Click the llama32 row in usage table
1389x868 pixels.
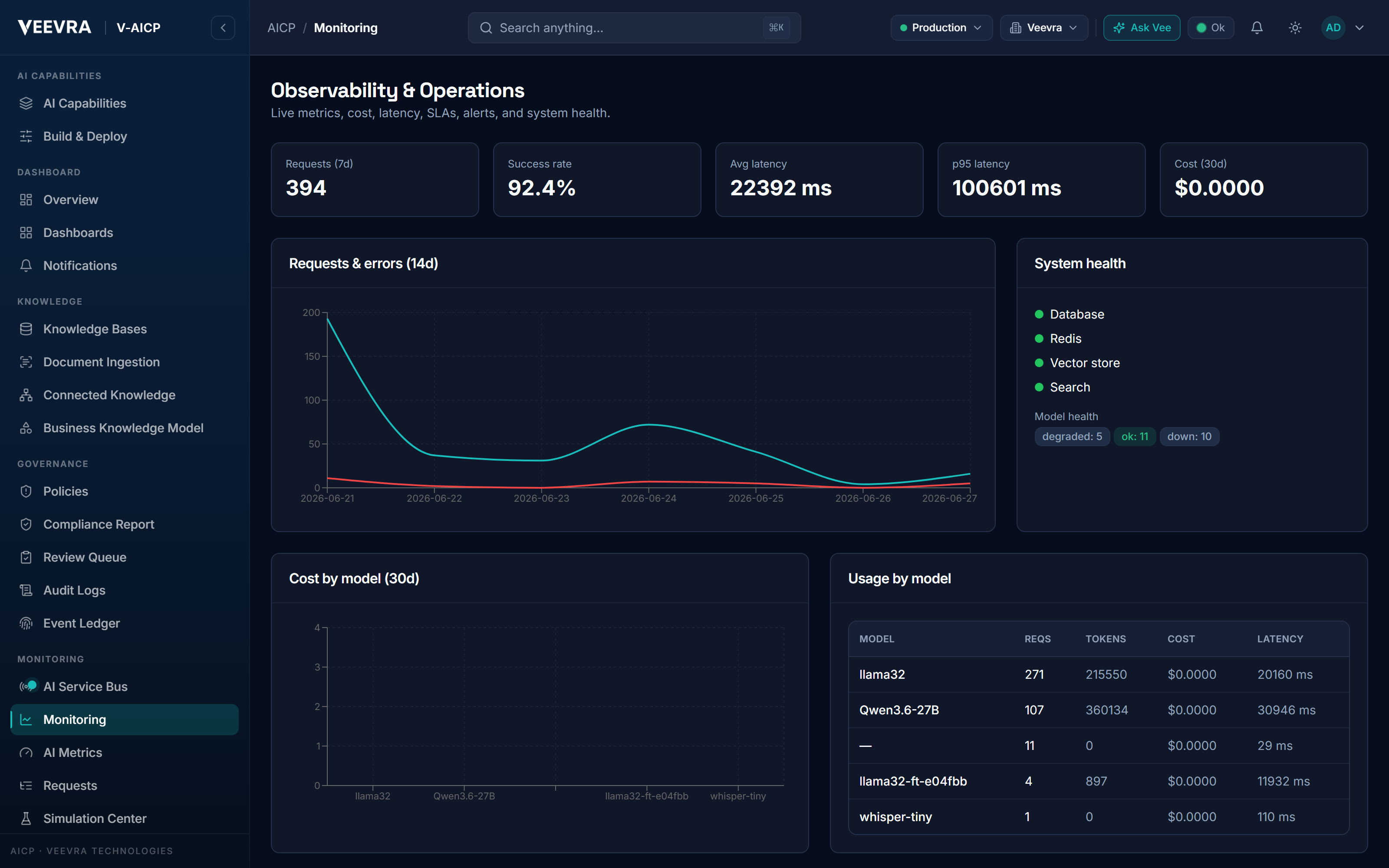click(1099, 674)
